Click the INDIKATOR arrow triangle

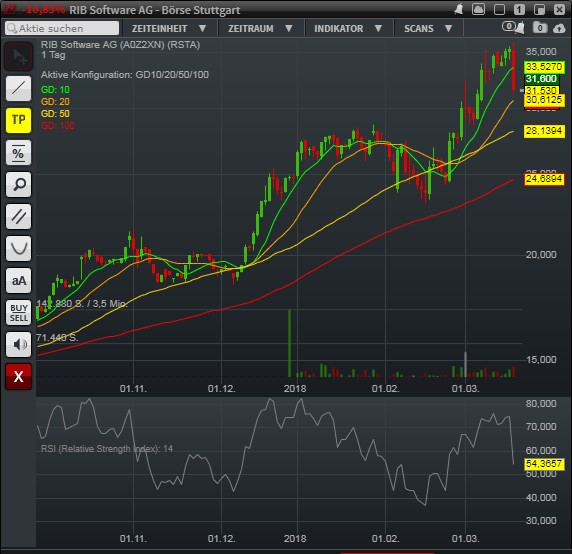(378, 28)
